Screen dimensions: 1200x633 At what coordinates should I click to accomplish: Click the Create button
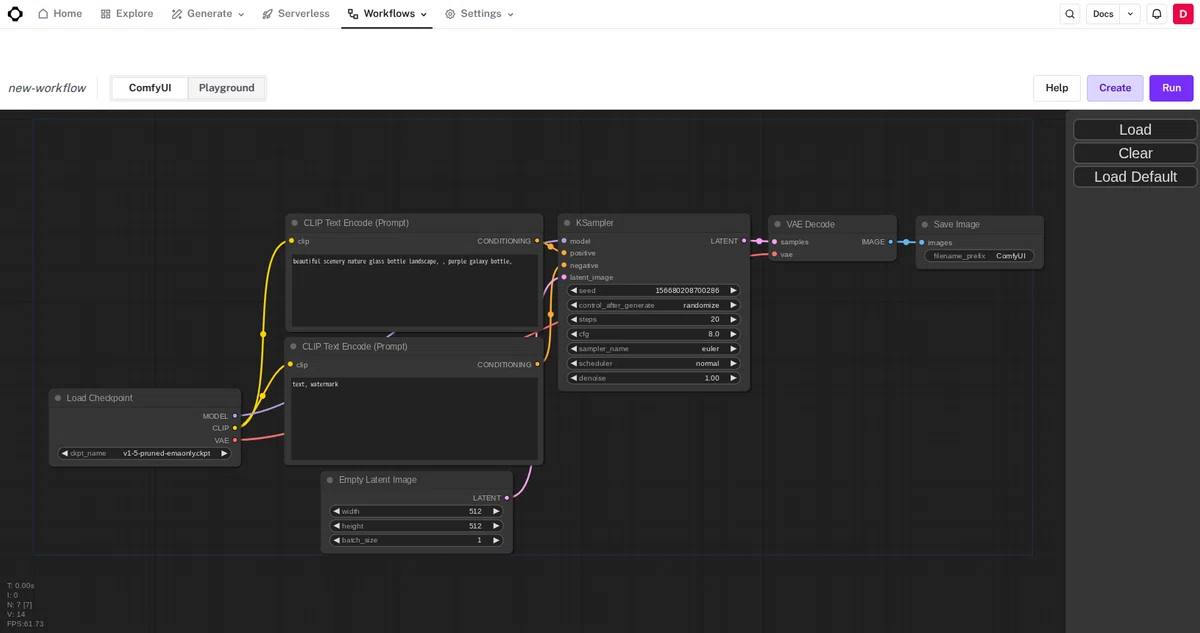1115,88
